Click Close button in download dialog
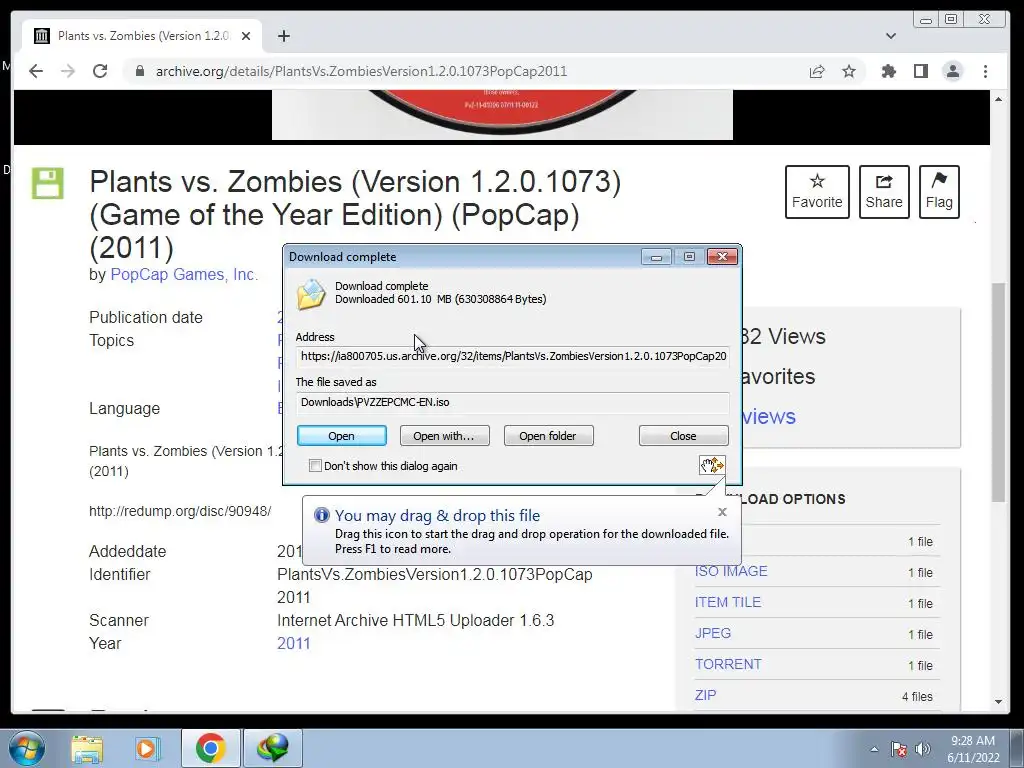 pos(683,436)
